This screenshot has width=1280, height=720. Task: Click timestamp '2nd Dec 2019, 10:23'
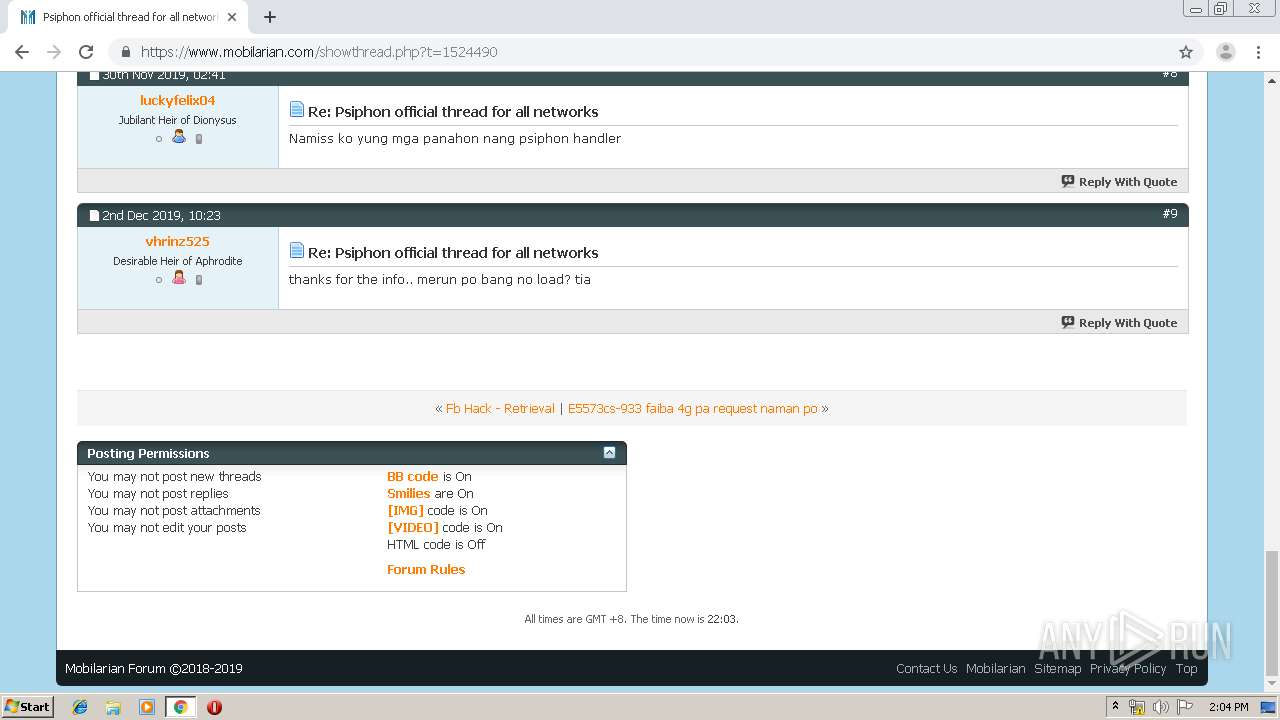pos(161,215)
